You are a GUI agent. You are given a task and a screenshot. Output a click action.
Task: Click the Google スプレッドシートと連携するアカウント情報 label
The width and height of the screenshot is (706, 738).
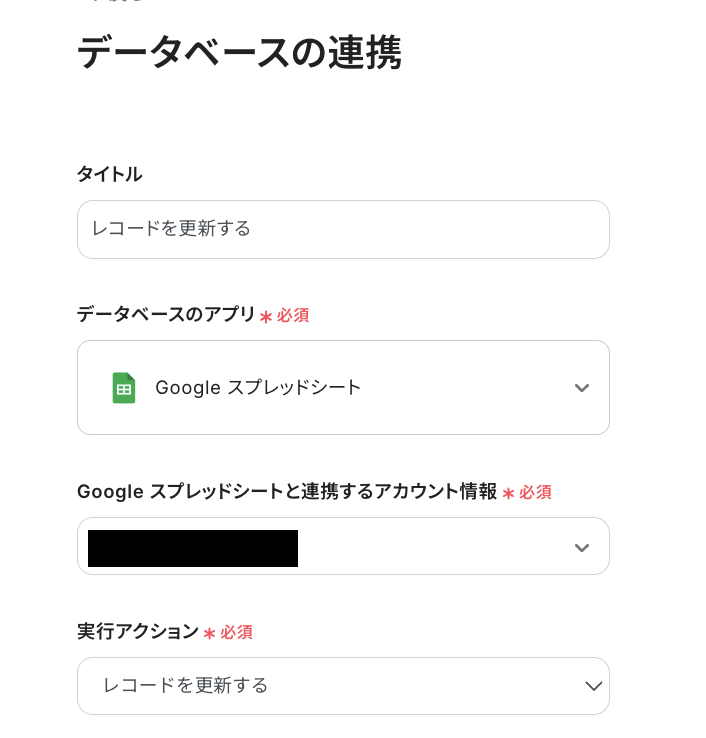(286, 492)
